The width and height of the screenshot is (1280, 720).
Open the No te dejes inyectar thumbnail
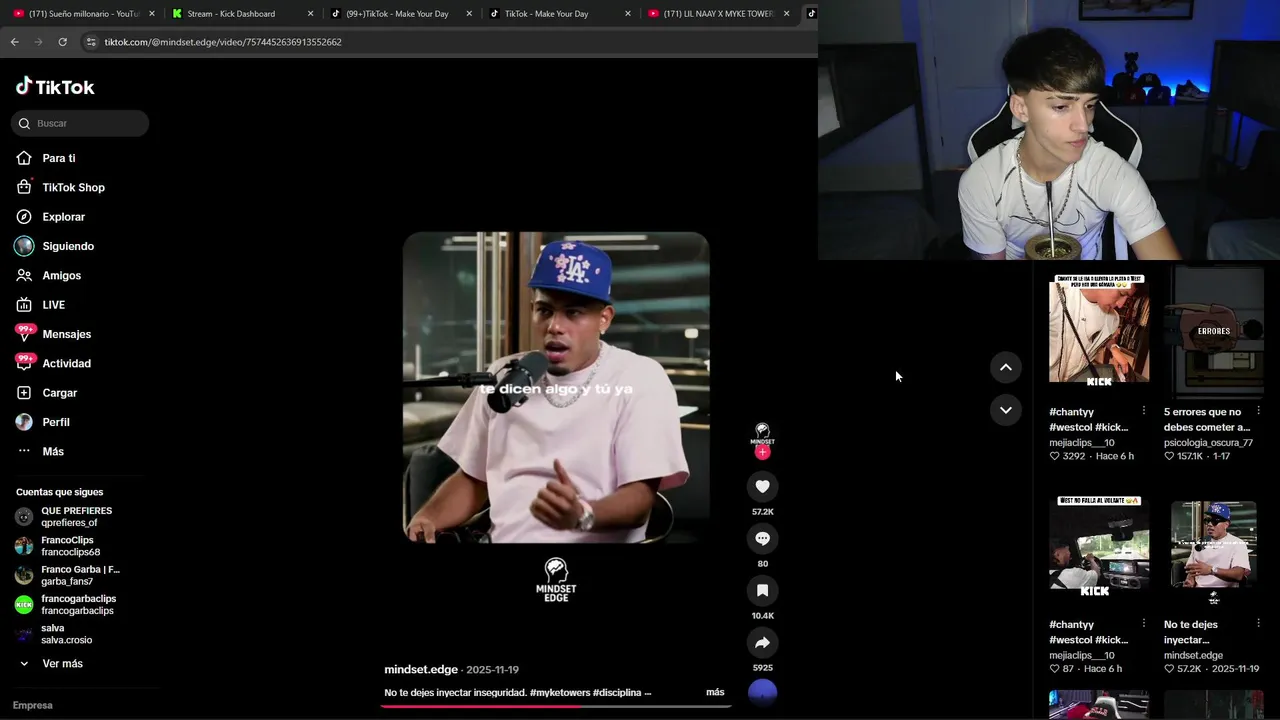[1214, 545]
